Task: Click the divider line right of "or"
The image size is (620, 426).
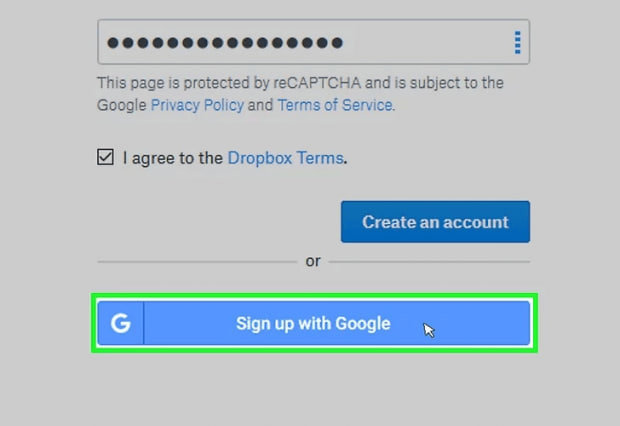Action: coord(429,262)
